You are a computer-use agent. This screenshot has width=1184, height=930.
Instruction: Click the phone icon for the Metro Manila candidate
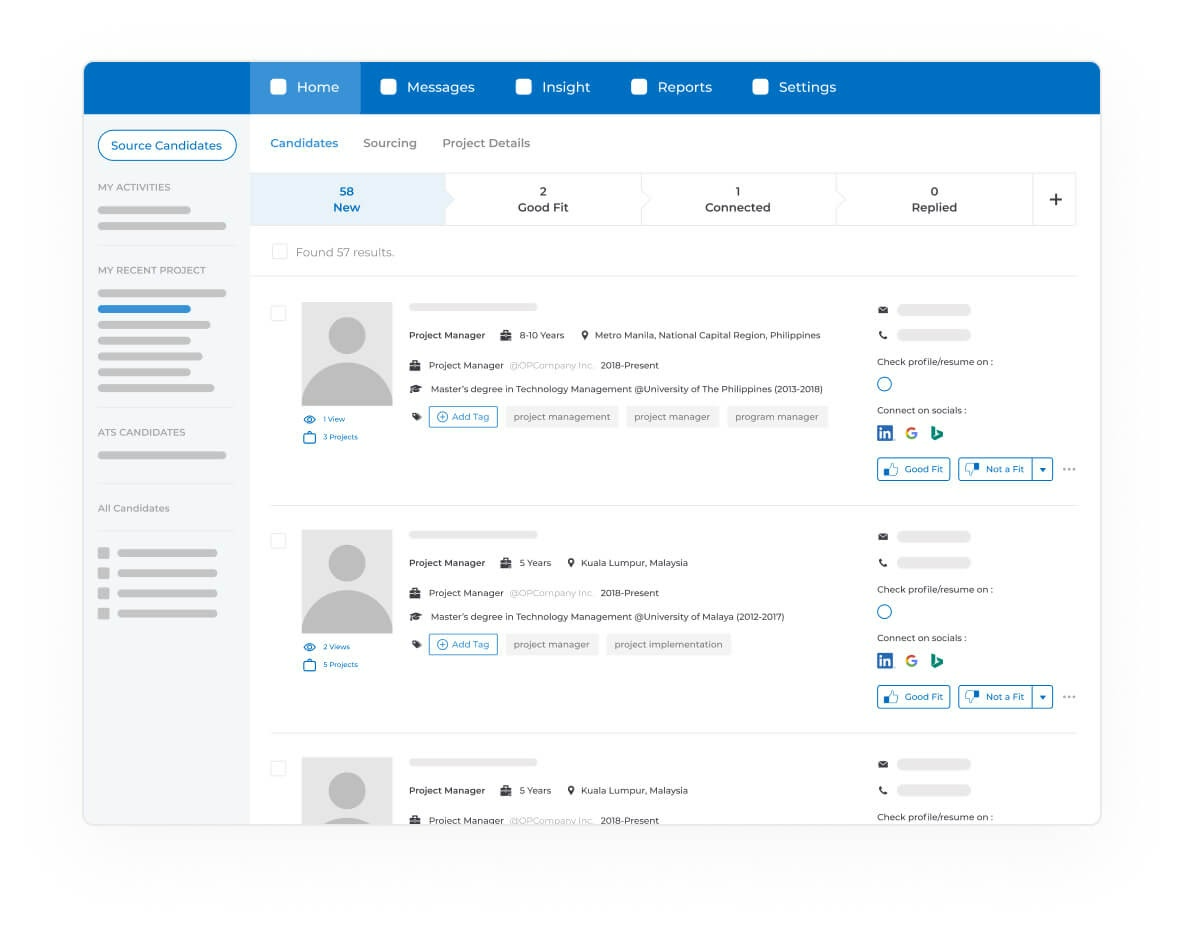pyautogui.click(x=883, y=335)
